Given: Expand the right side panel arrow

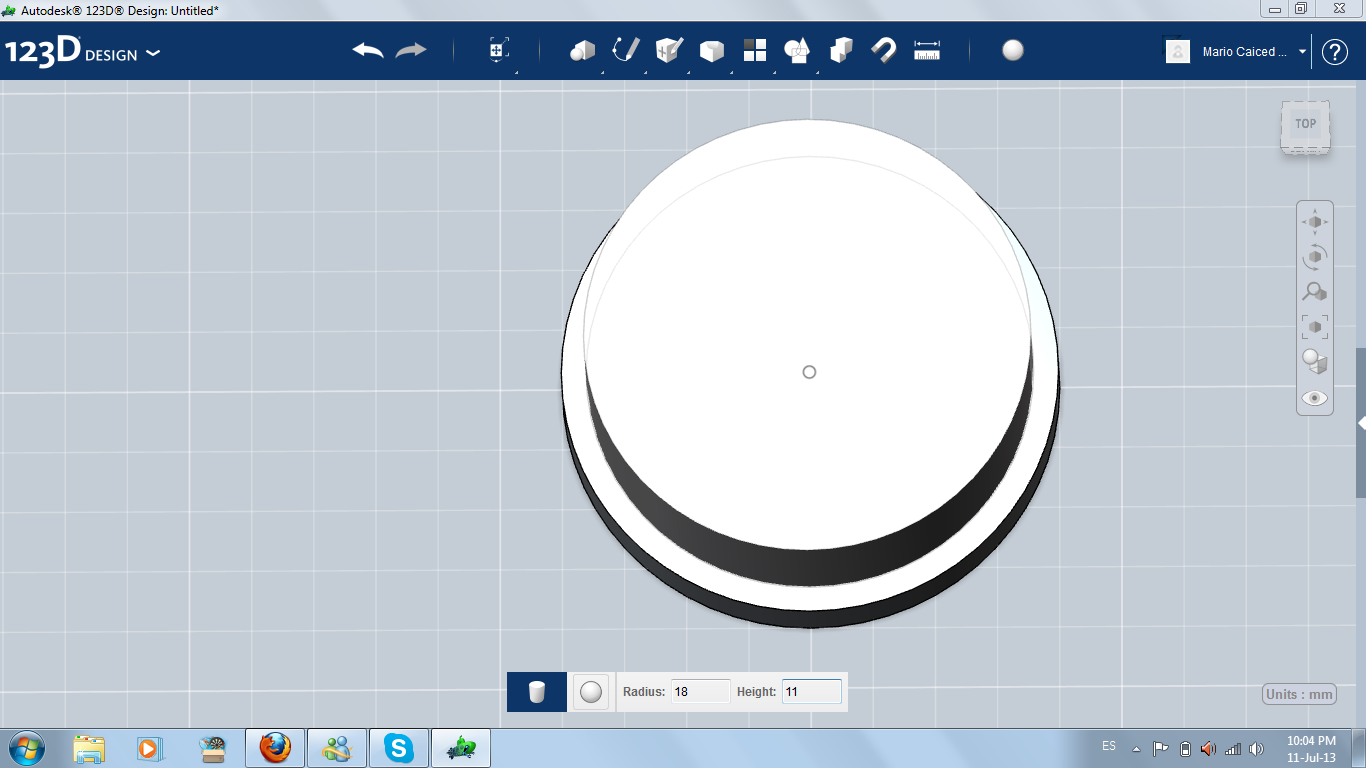Looking at the screenshot, I should 1361,424.
